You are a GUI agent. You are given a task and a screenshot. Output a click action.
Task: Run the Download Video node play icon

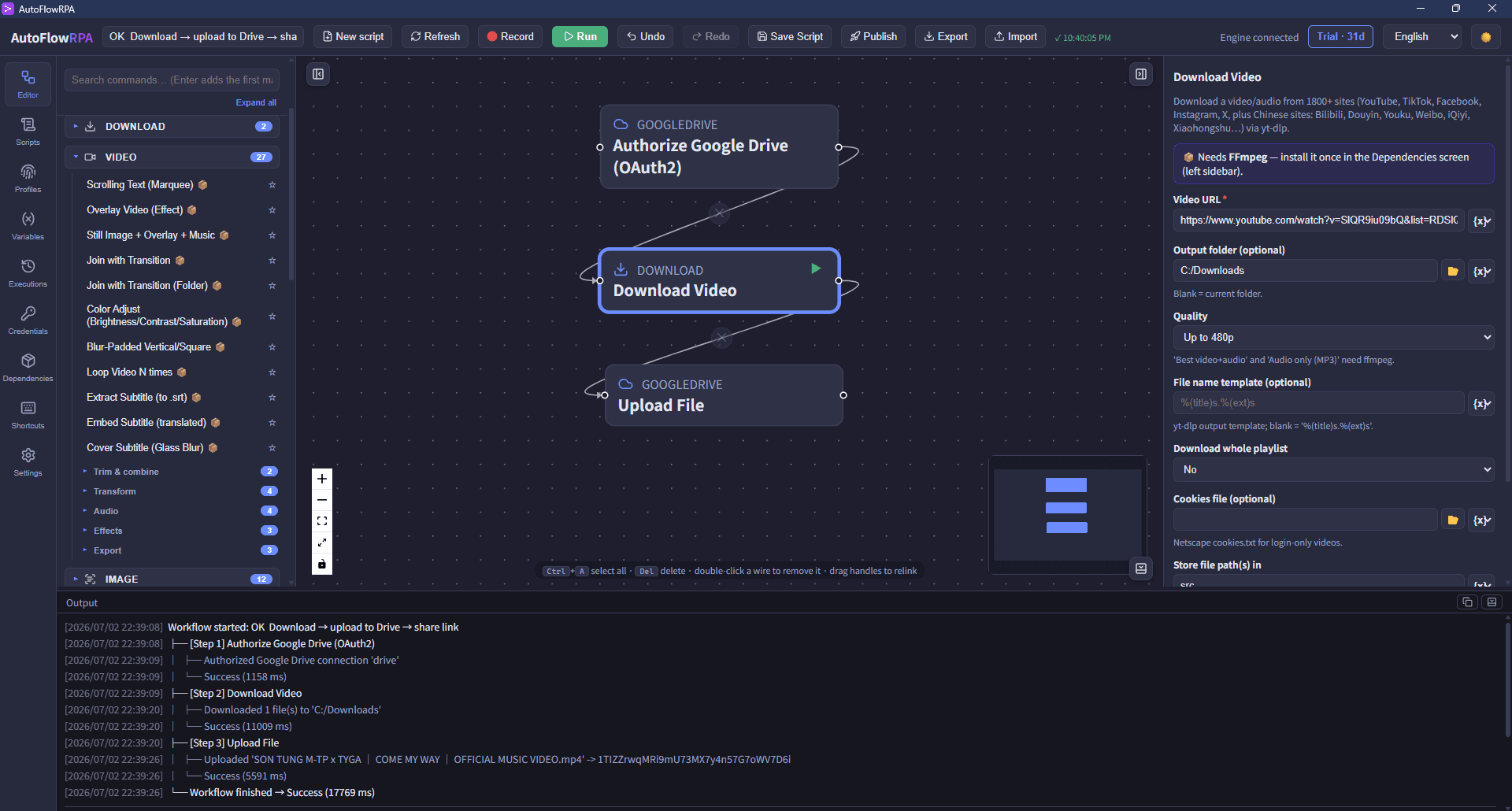pos(816,269)
